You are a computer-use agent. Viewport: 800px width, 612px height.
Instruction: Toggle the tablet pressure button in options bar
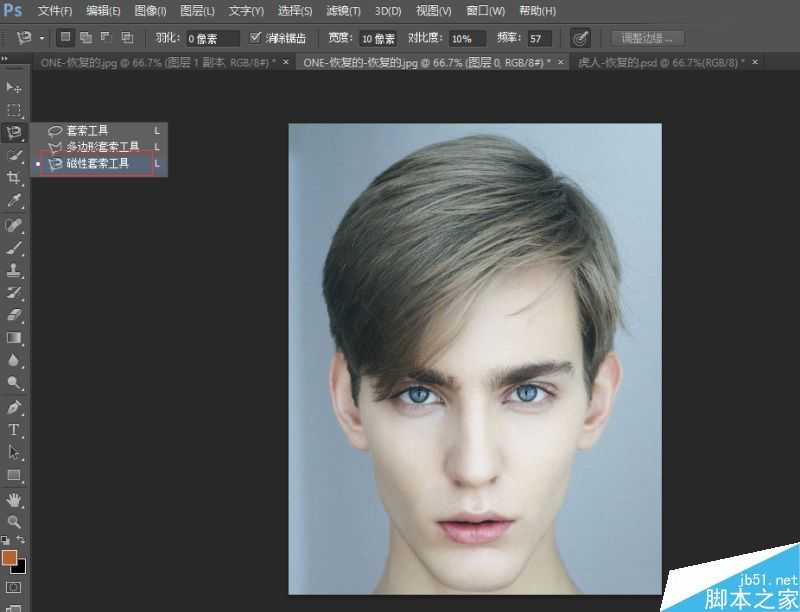(581, 38)
